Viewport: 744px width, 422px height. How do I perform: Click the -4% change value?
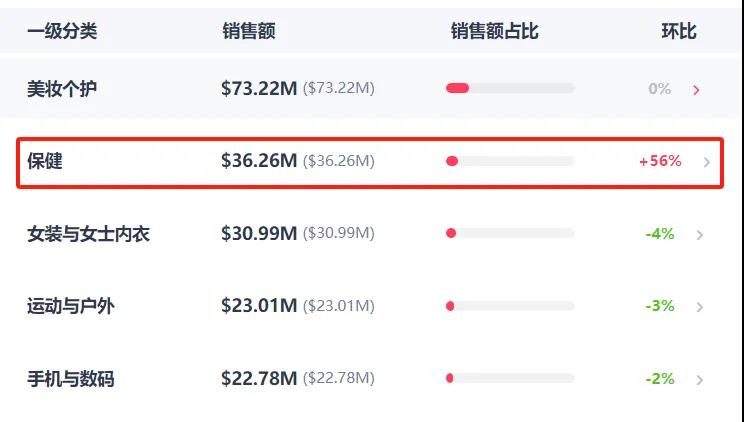(660, 234)
